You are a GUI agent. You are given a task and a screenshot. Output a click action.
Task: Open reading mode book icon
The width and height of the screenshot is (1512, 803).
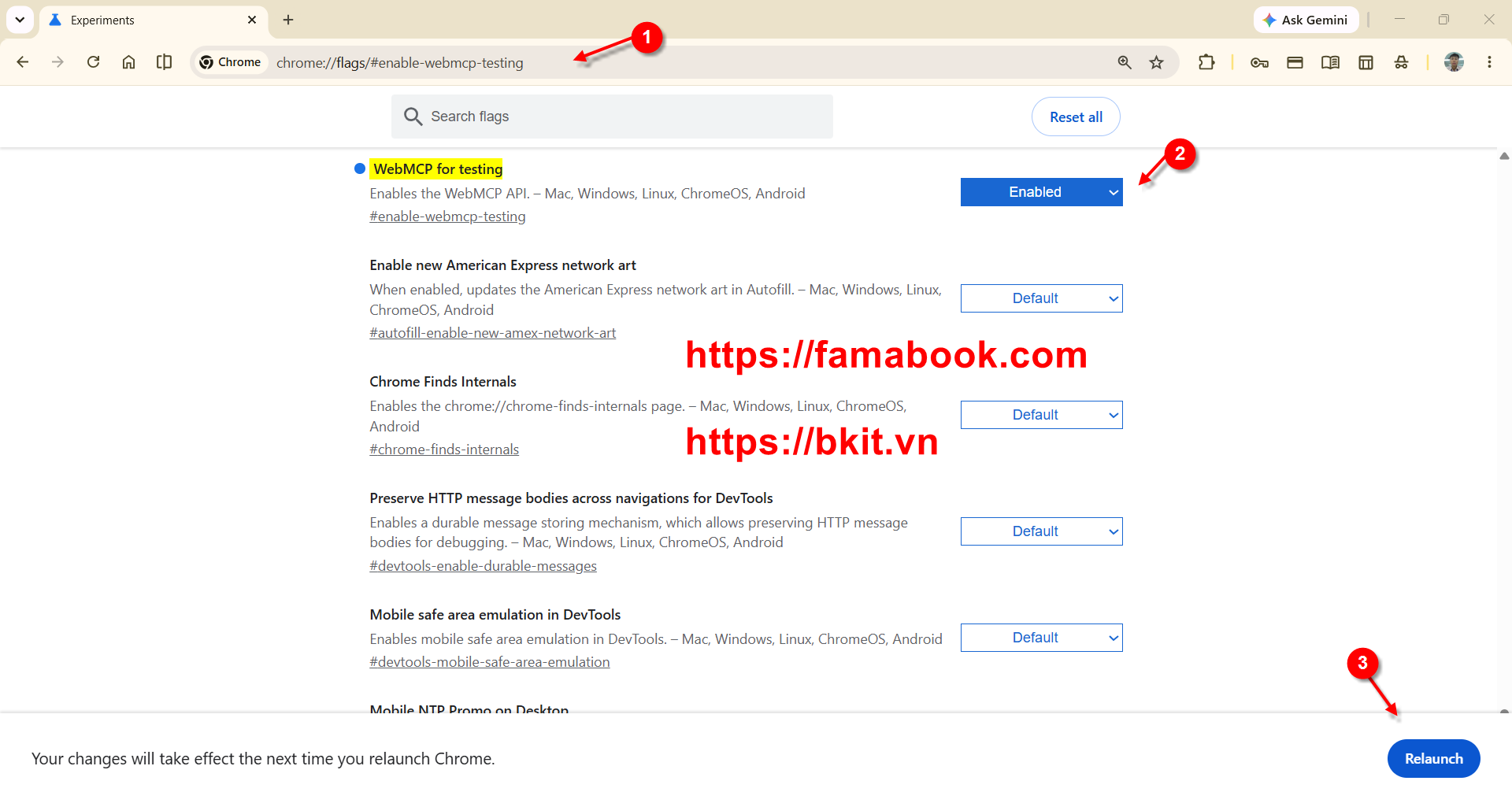(x=1330, y=62)
